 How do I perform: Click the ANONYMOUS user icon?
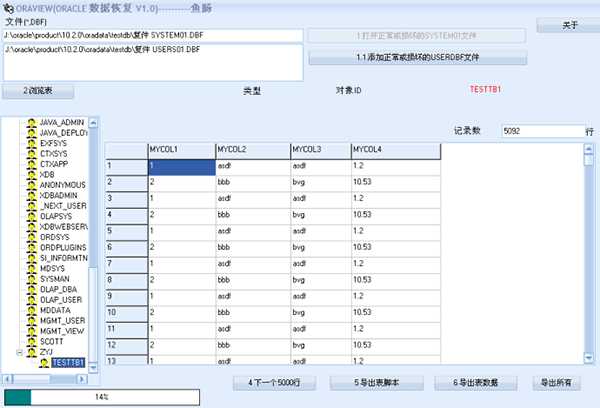[32, 185]
